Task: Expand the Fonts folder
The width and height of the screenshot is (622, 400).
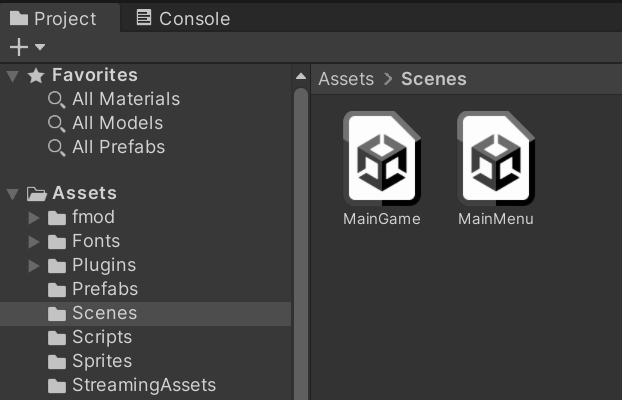Action: pos(34,241)
